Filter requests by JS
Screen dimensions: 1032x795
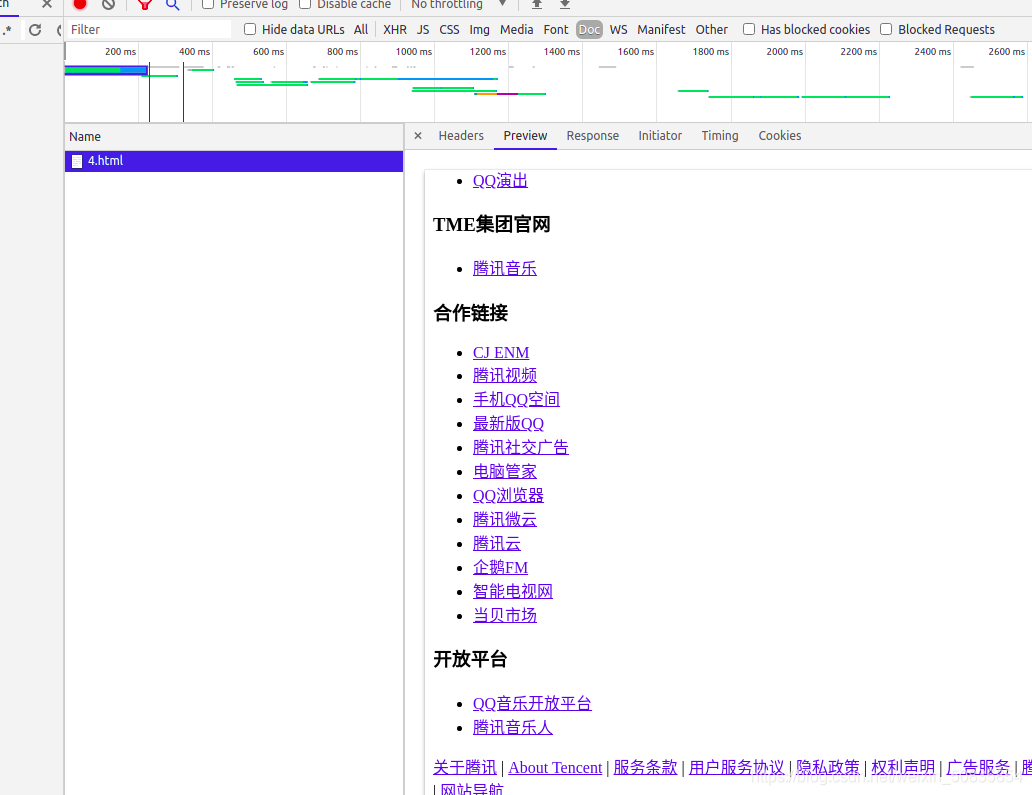click(x=423, y=30)
